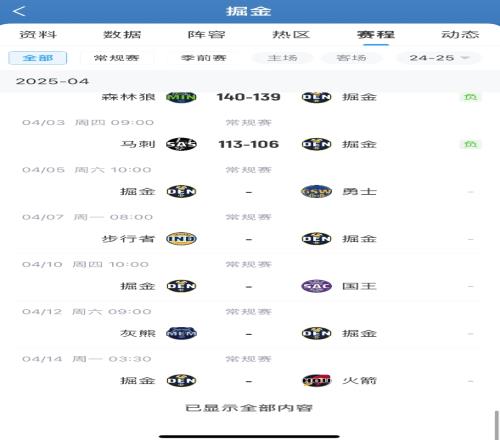Switch to the 数据 tab
The height and width of the screenshot is (440, 500).
pyautogui.click(x=122, y=34)
